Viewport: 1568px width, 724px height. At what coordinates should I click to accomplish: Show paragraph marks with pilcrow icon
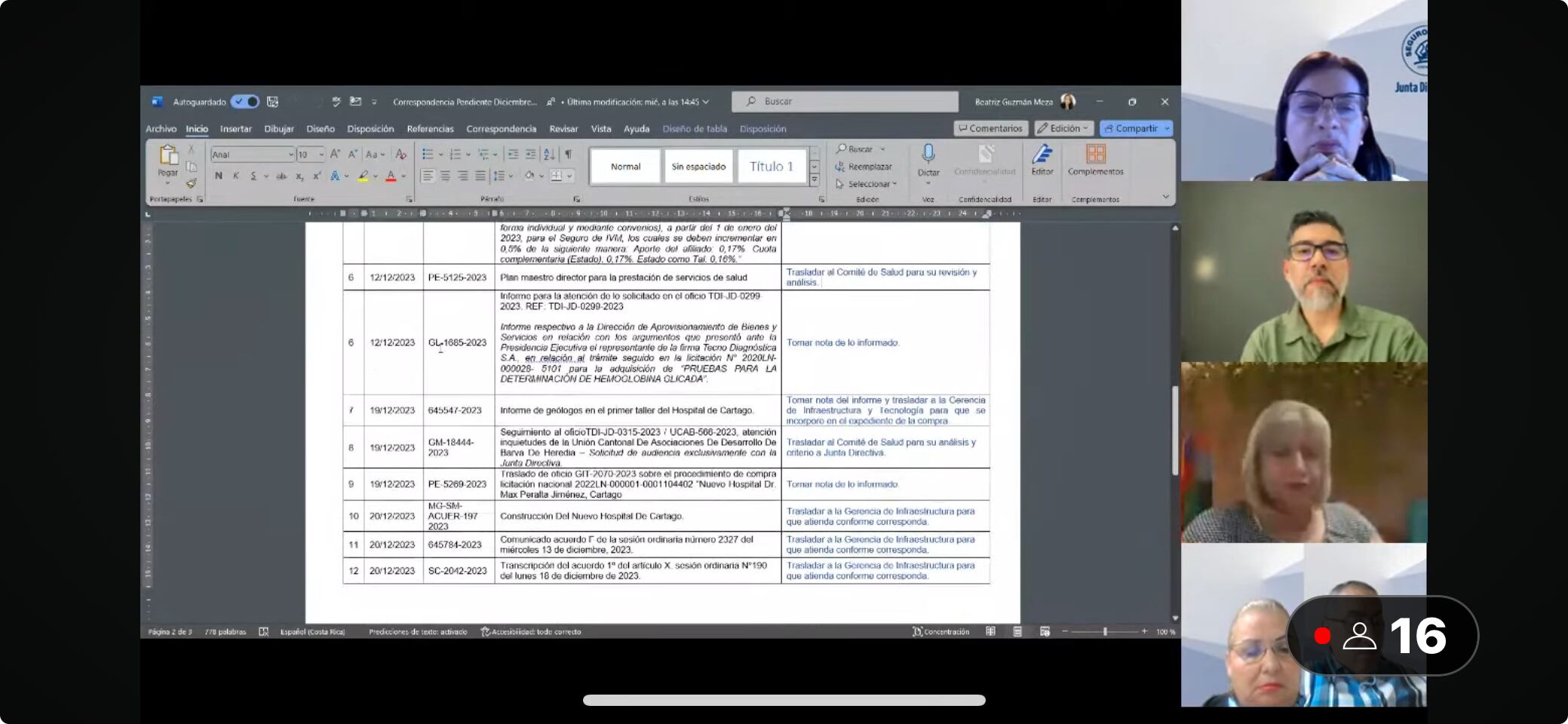[x=568, y=155]
